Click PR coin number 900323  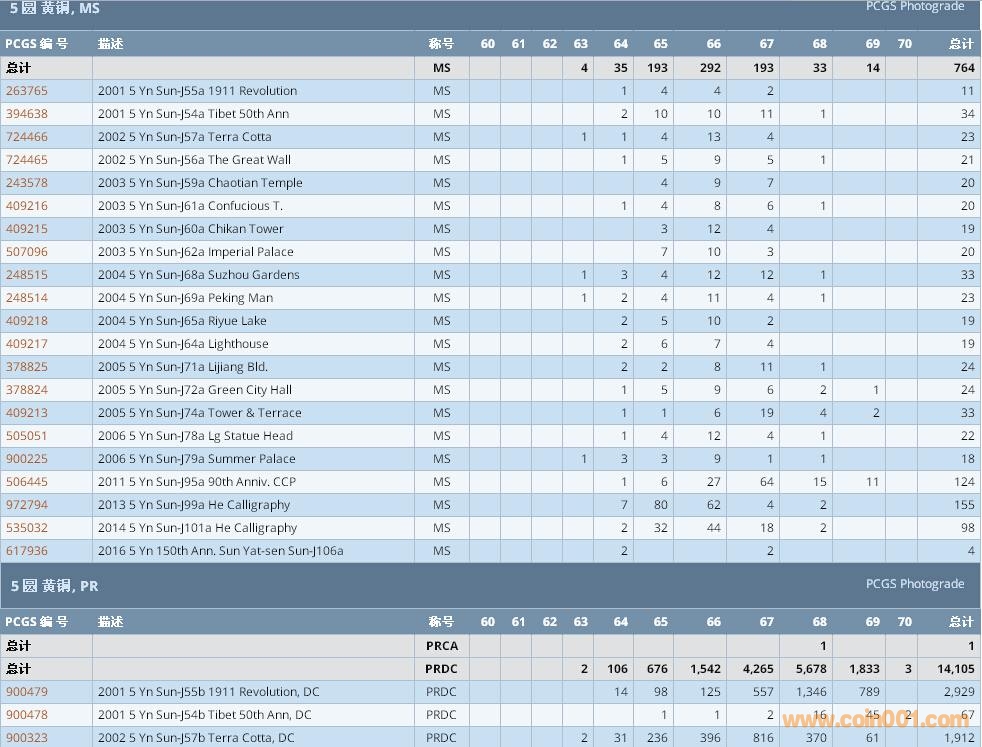[x=27, y=738]
